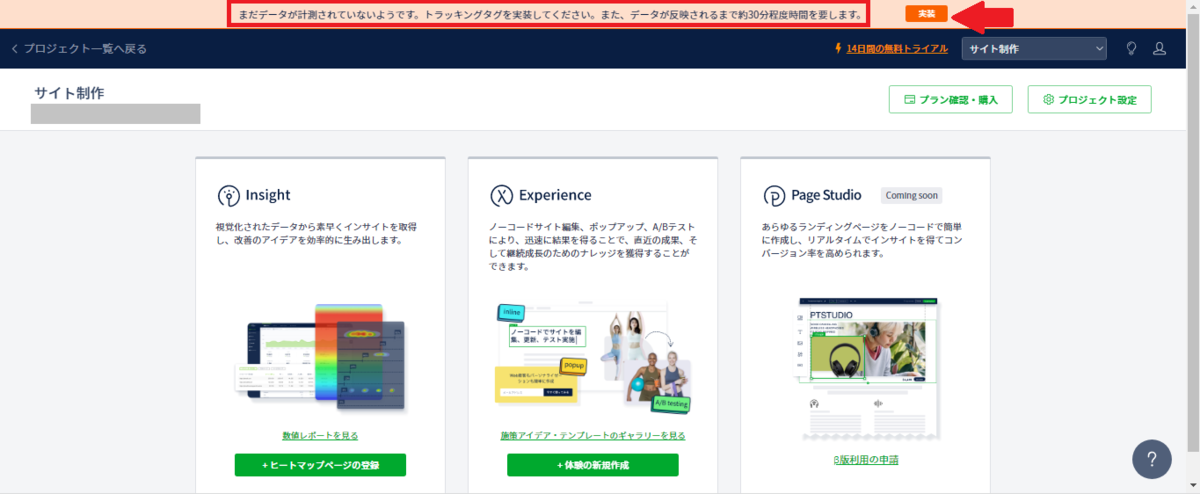Click the Insight lightbulb logo icon
1200x494 pixels.
click(228, 195)
